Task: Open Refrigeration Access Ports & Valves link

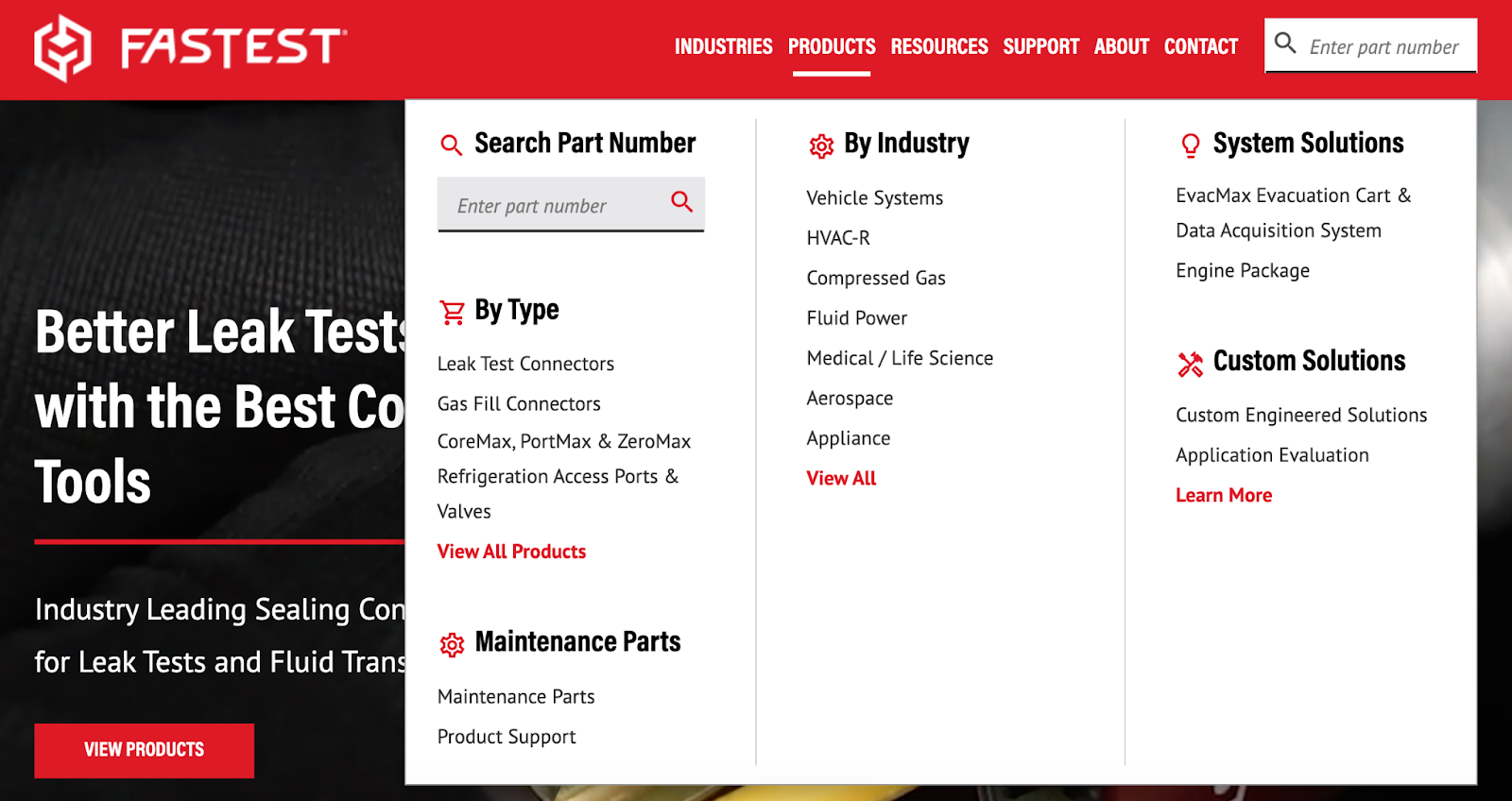Action: point(558,493)
